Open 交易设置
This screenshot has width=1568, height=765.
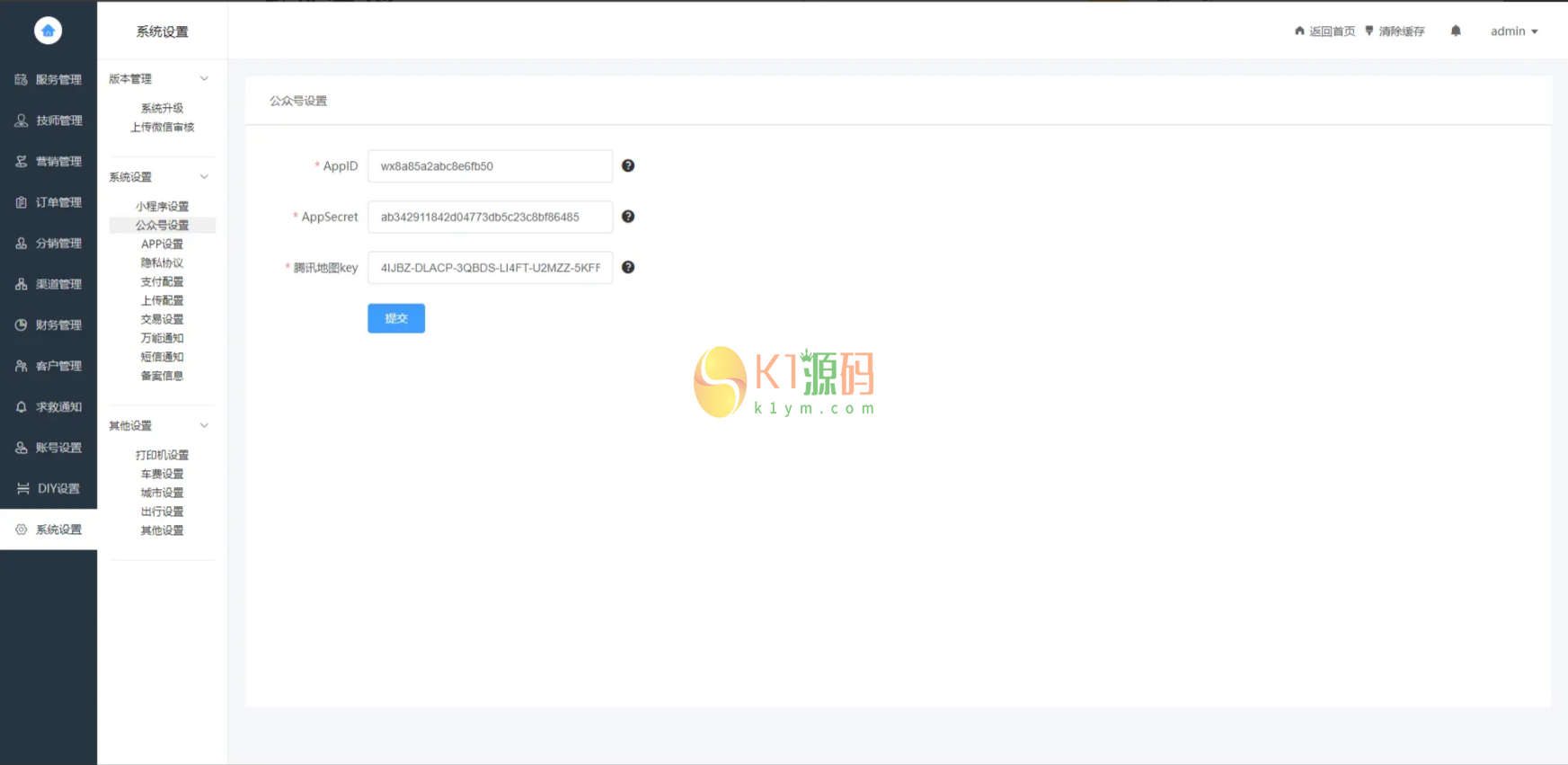click(162, 319)
